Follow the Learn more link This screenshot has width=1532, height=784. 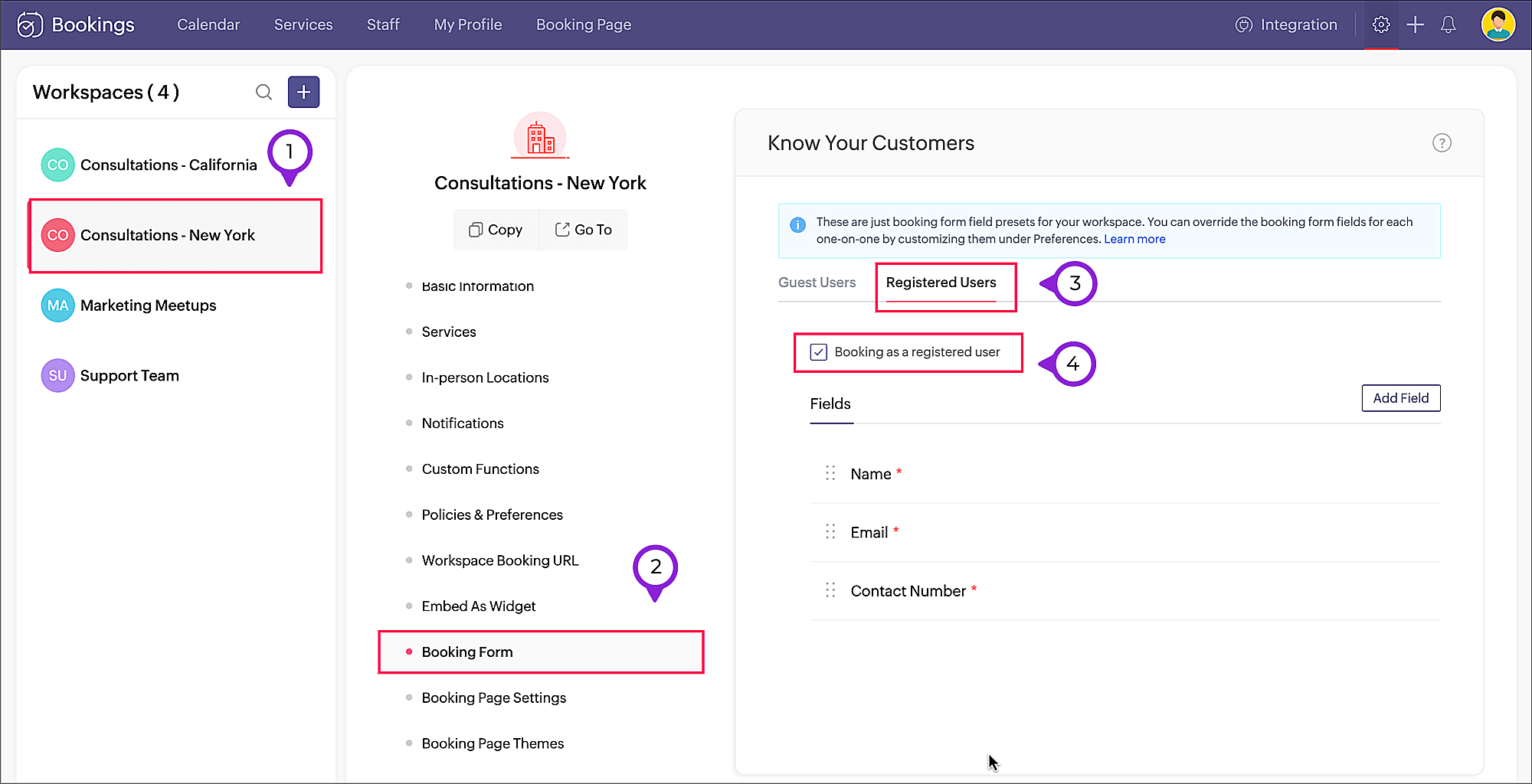point(1134,239)
